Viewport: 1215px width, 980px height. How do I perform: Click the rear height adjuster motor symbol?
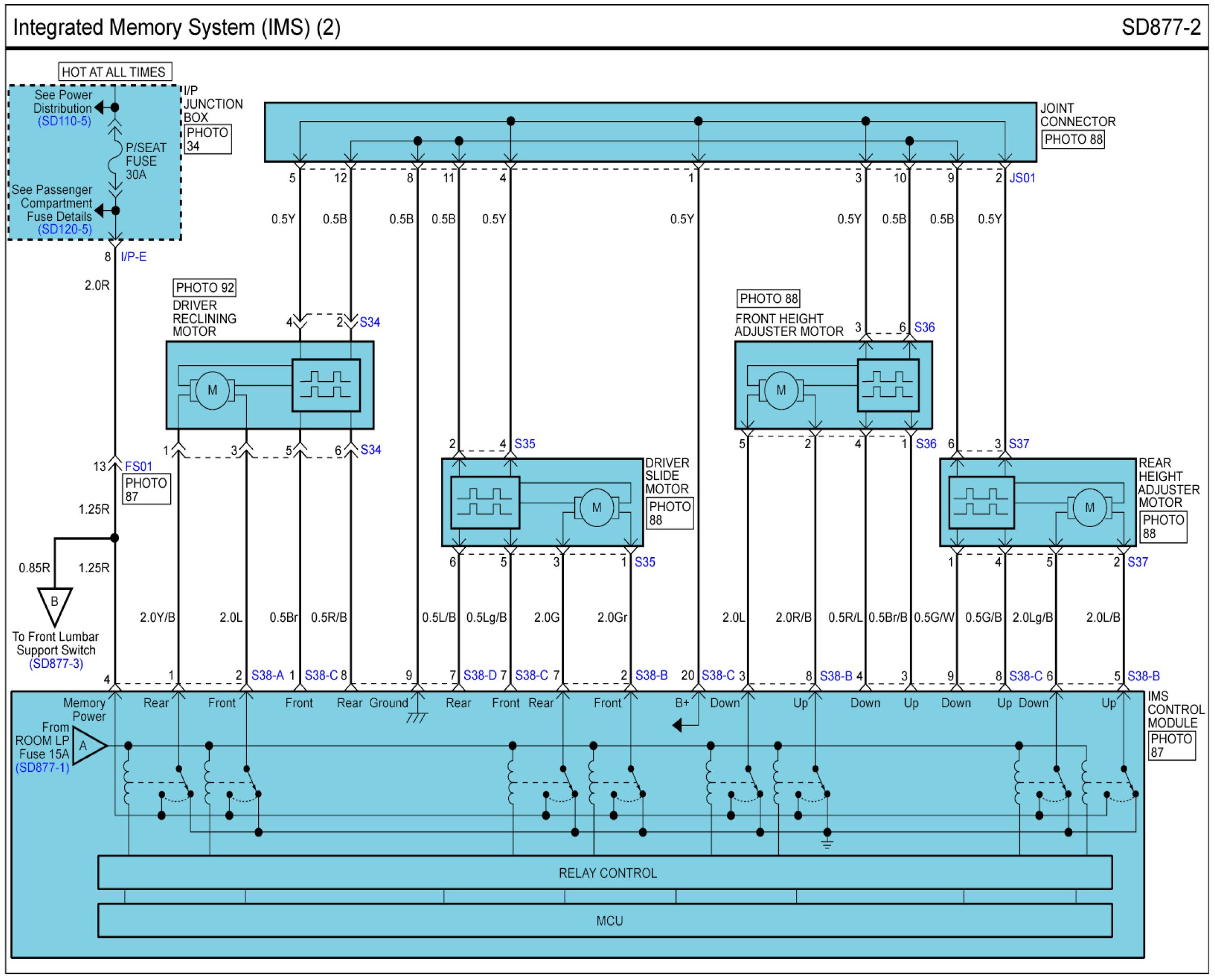pyautogui.click(x=1089, y=507)
